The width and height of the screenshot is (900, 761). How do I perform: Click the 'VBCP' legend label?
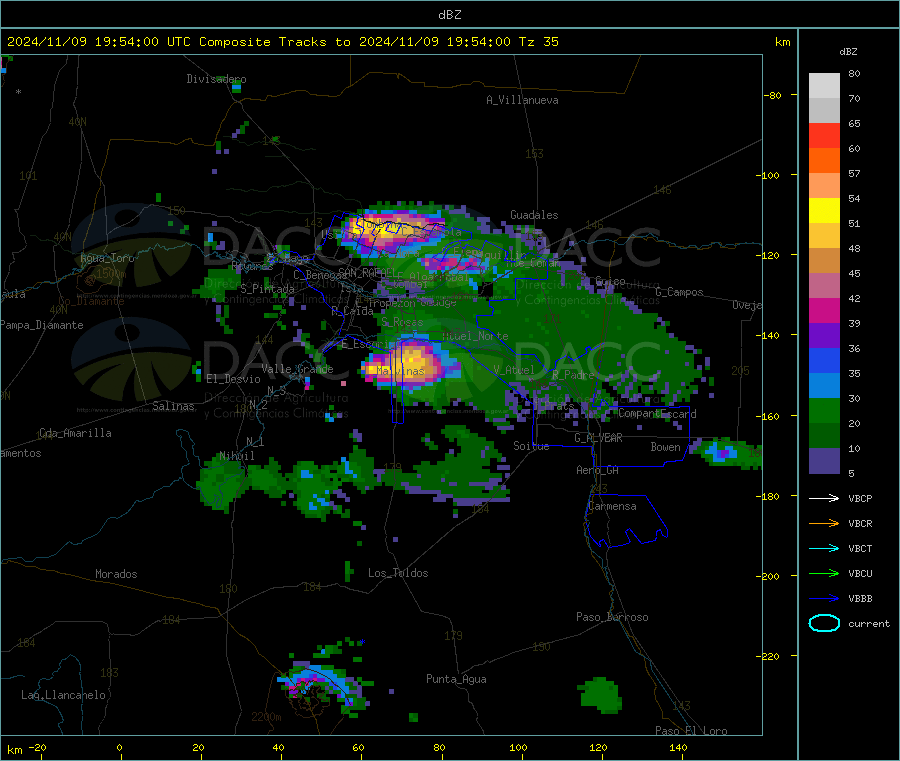(x=860, y=498)
